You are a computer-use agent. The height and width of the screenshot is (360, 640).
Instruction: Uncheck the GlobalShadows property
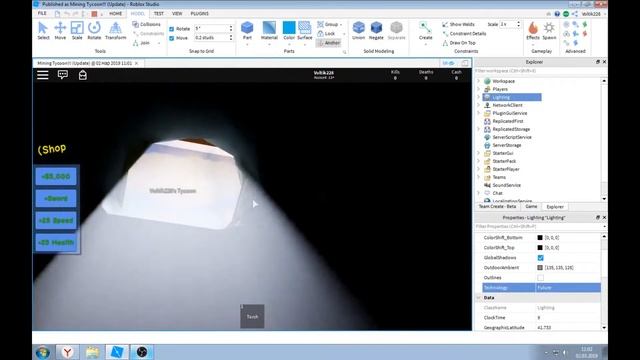click(x=540, y=258)
